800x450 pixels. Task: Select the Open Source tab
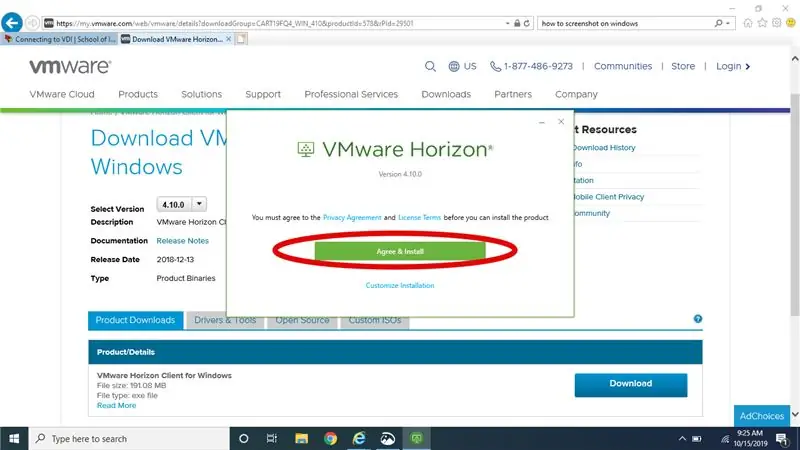[302, 320]
